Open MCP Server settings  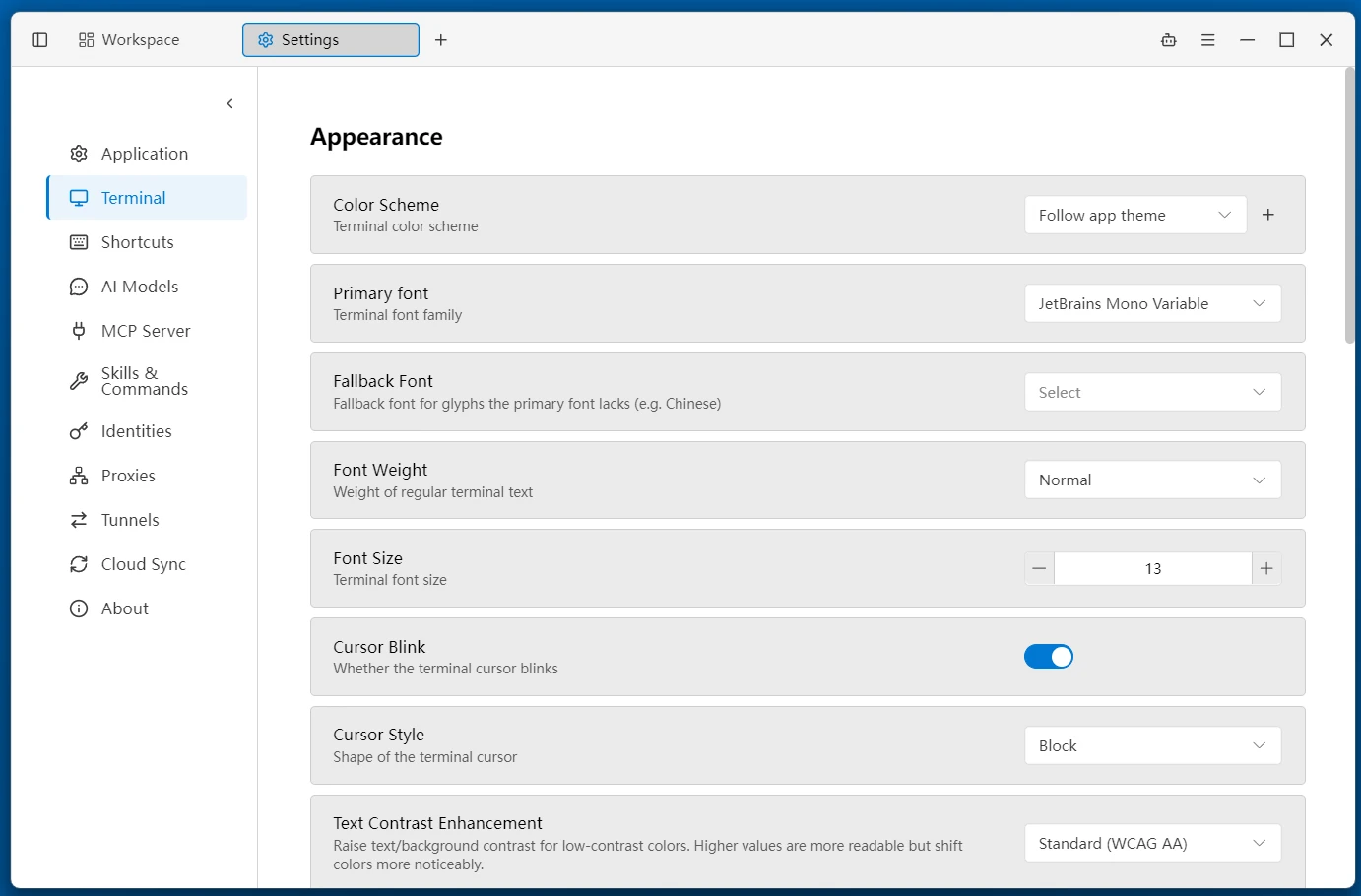(x=147, y=331)
